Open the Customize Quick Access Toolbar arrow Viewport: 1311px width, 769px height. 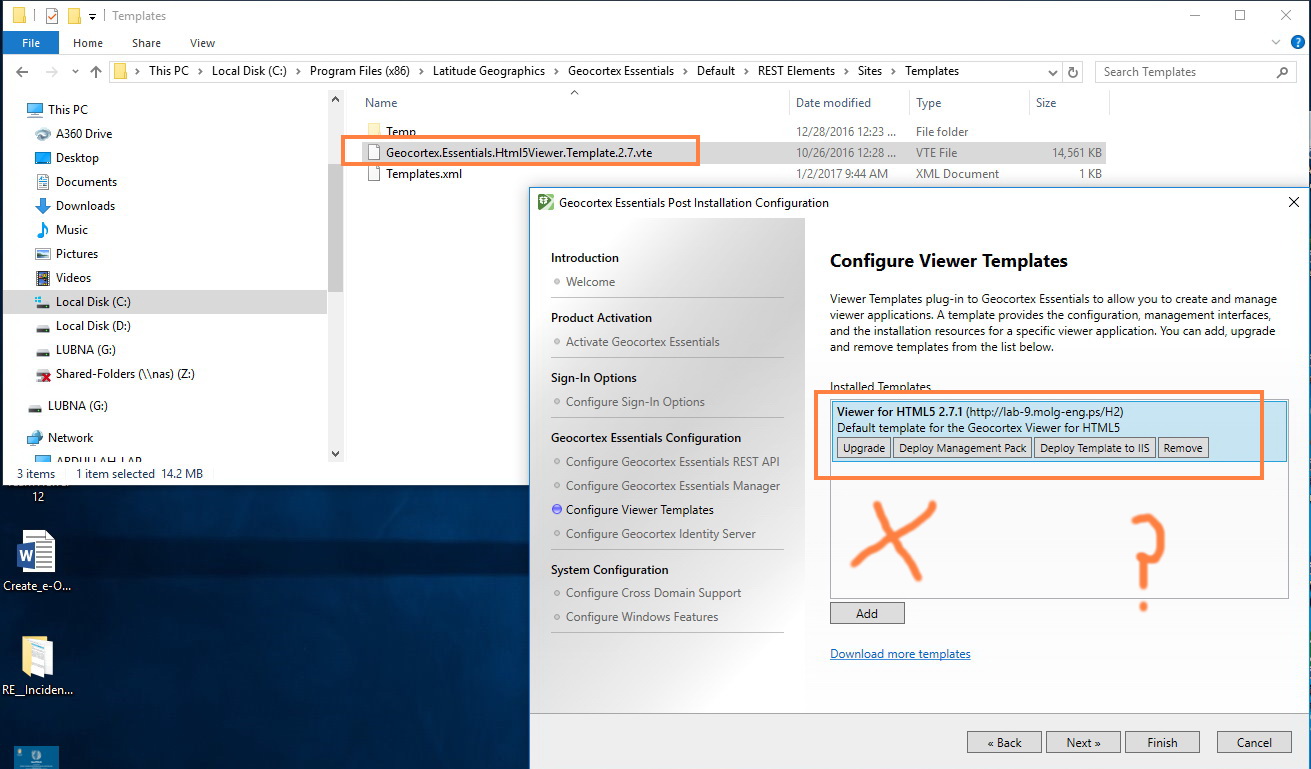(x=93, y=16)
